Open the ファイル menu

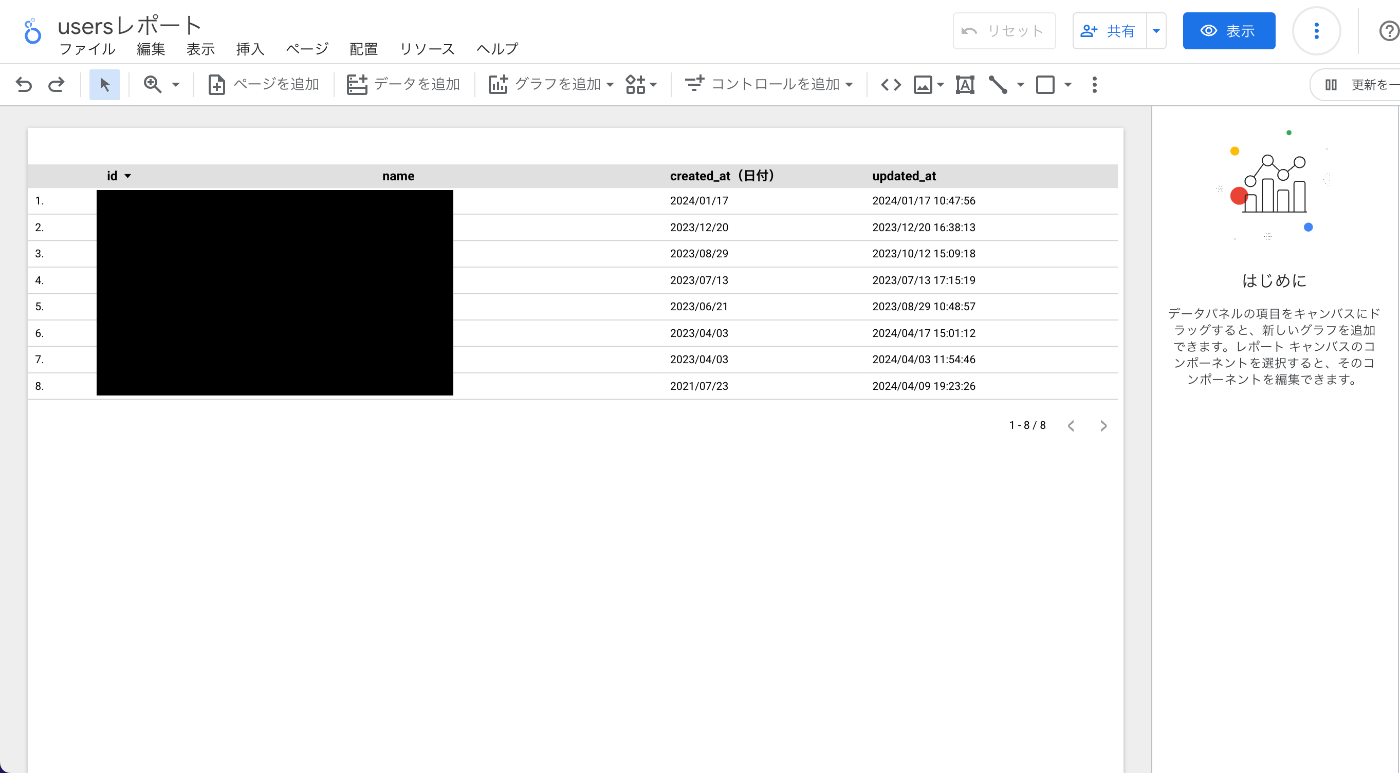pos(87,49)
